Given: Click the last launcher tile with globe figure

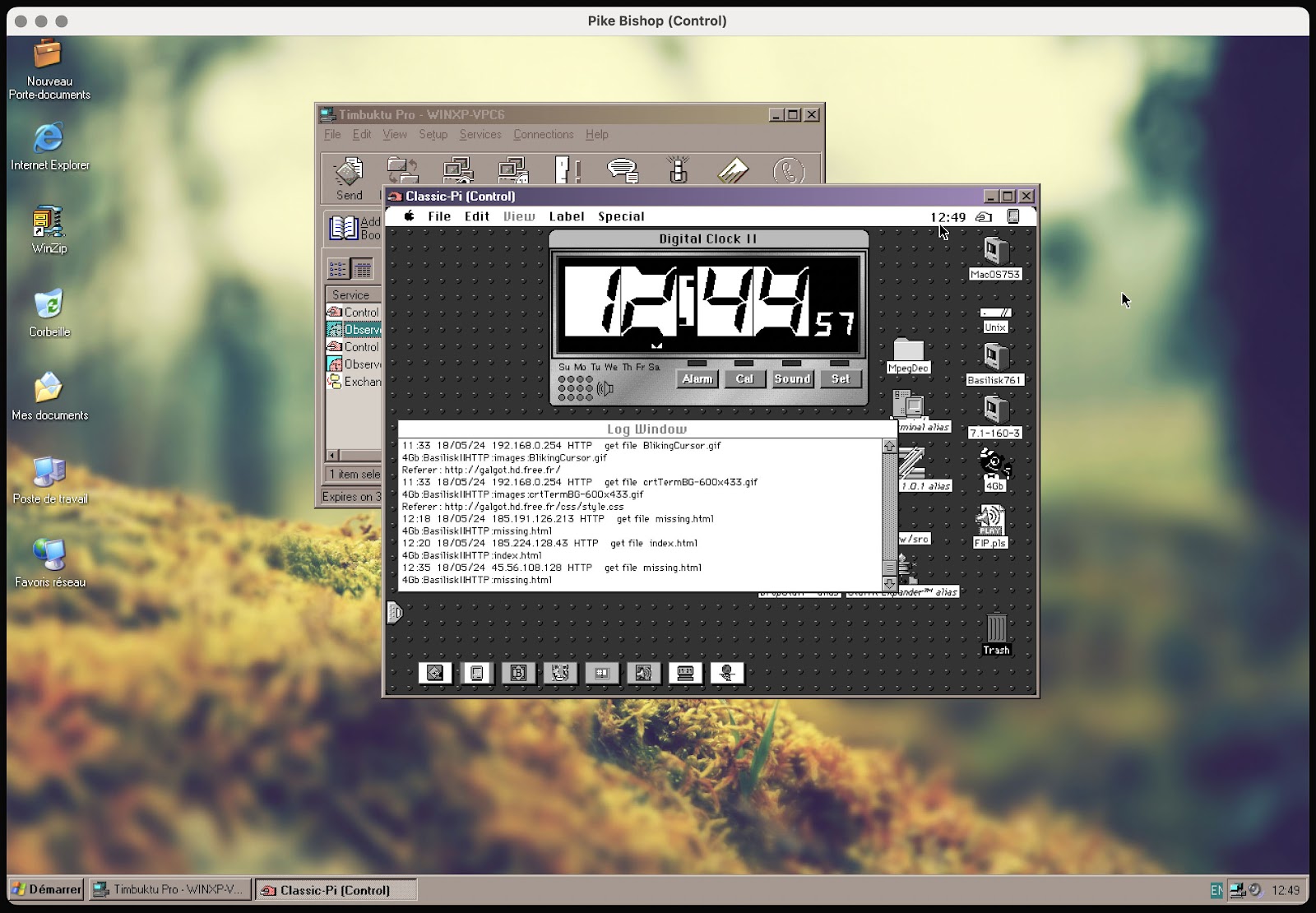Looking at the screenshot, I should click(x=727, y=673).
